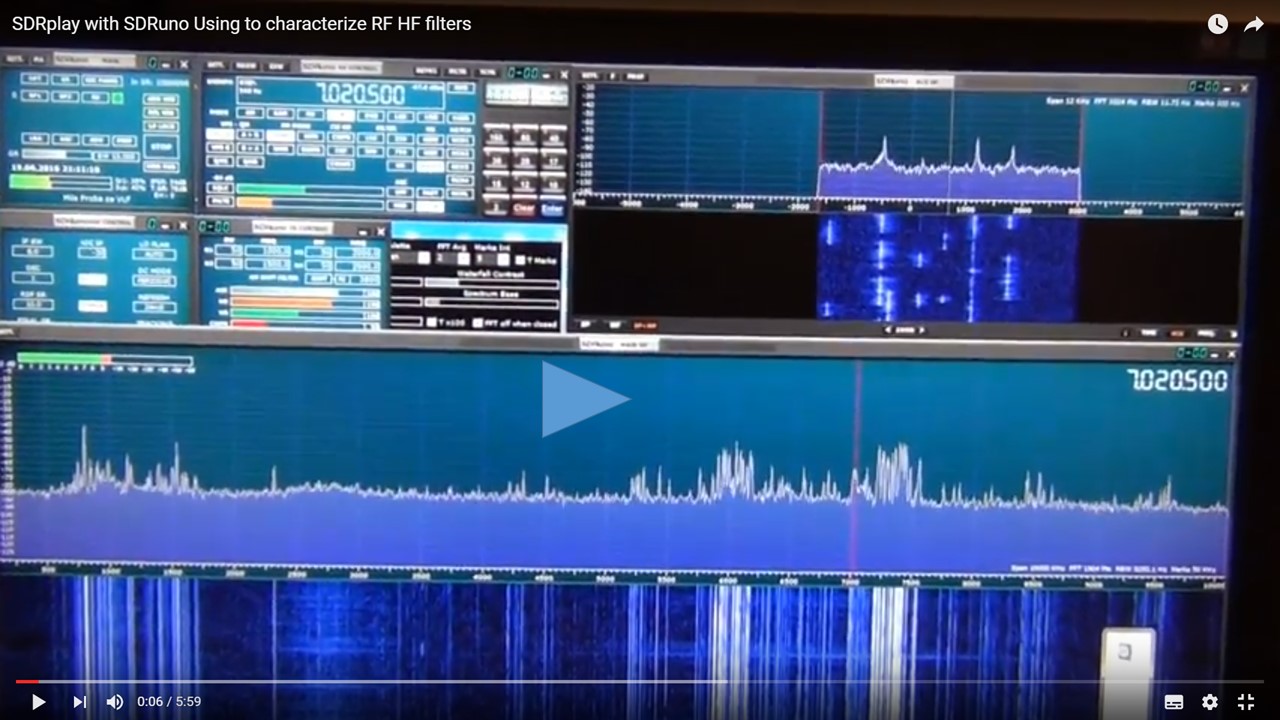Open the share arrow icon

pos(1253,24)
